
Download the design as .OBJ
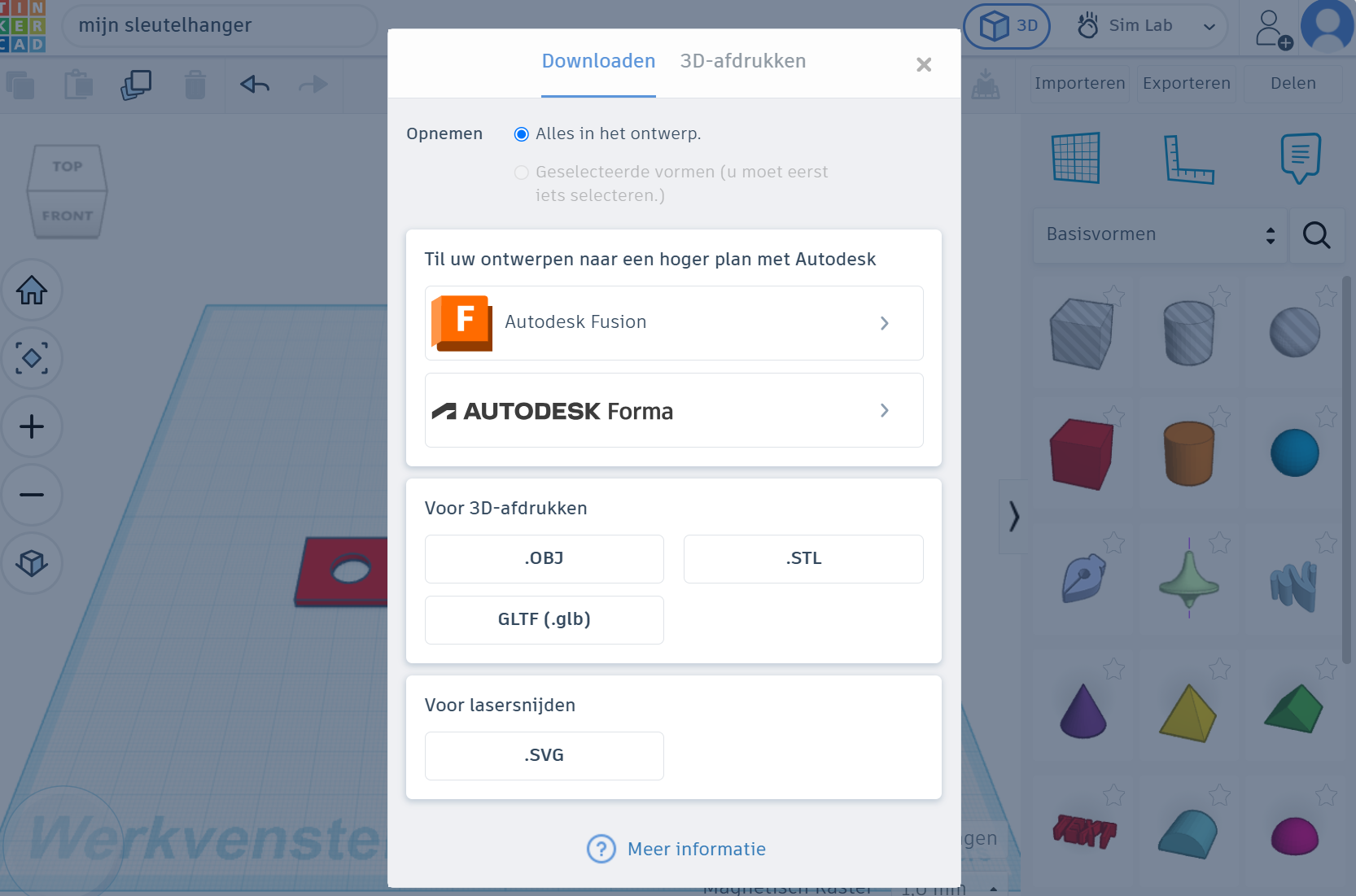coord(545,559)
